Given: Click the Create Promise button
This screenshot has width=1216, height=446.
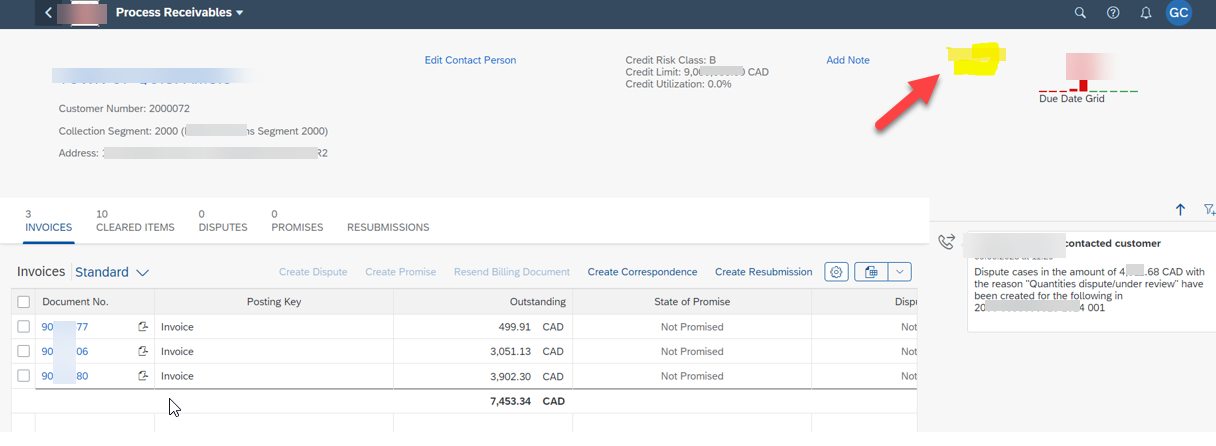Looking at the screenshot, I should [x=401, y=272].
